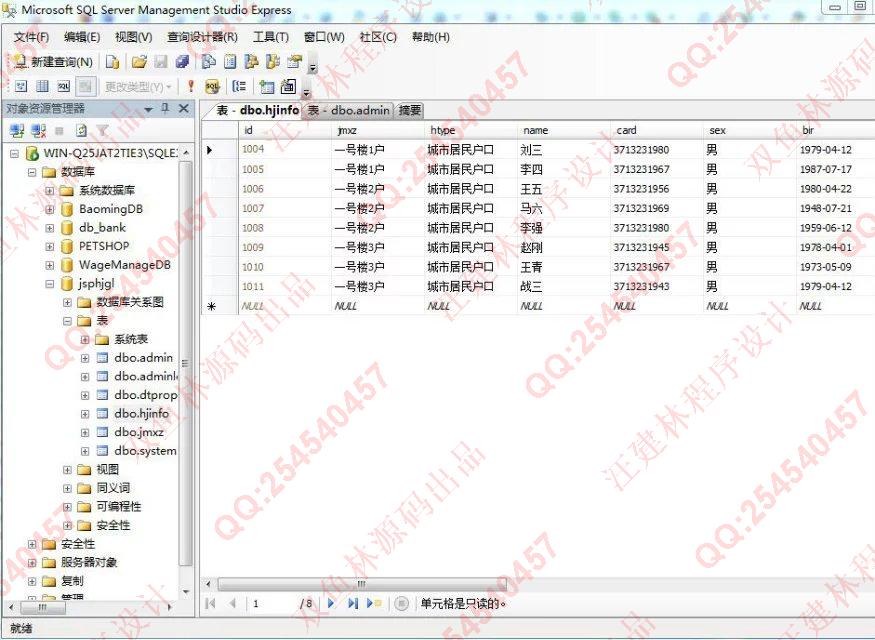Click the yellow verify SQL syntax icon
The width and height of the screenshot is (875, 640).
pos(212,86)
